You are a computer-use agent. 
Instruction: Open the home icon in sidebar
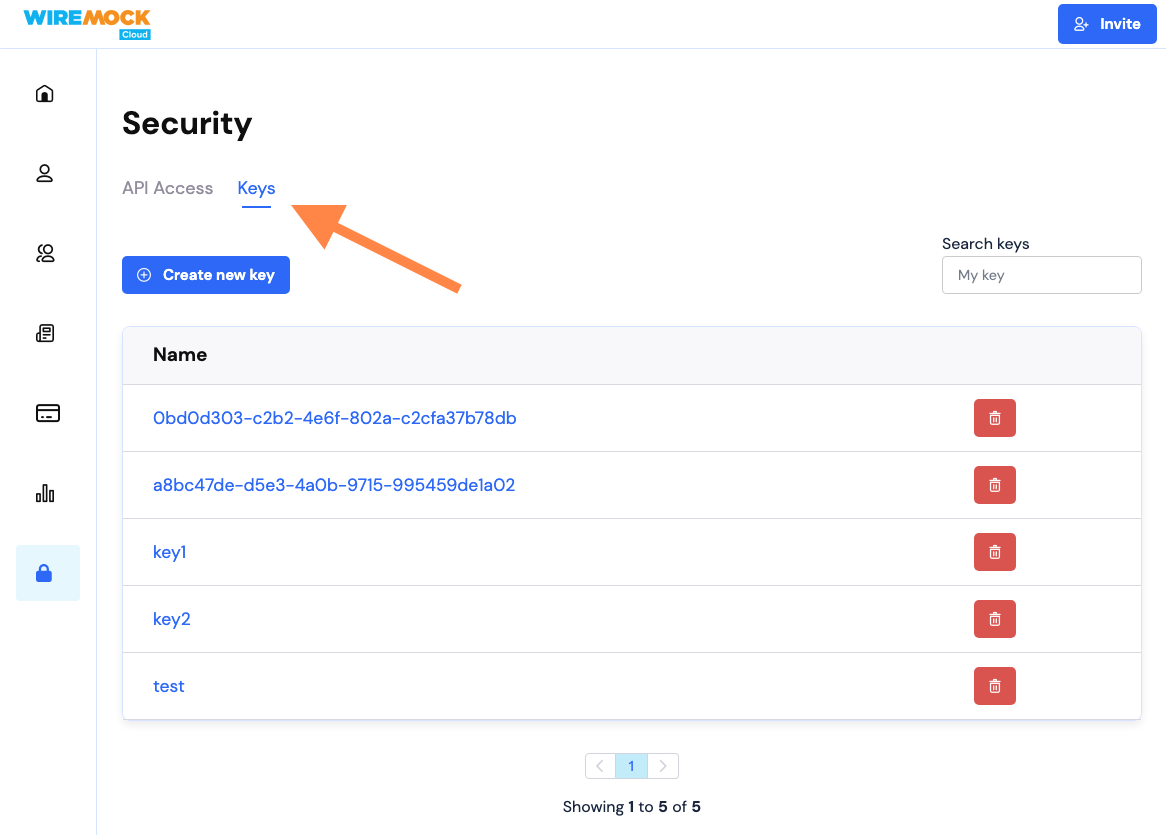point(45,94)
